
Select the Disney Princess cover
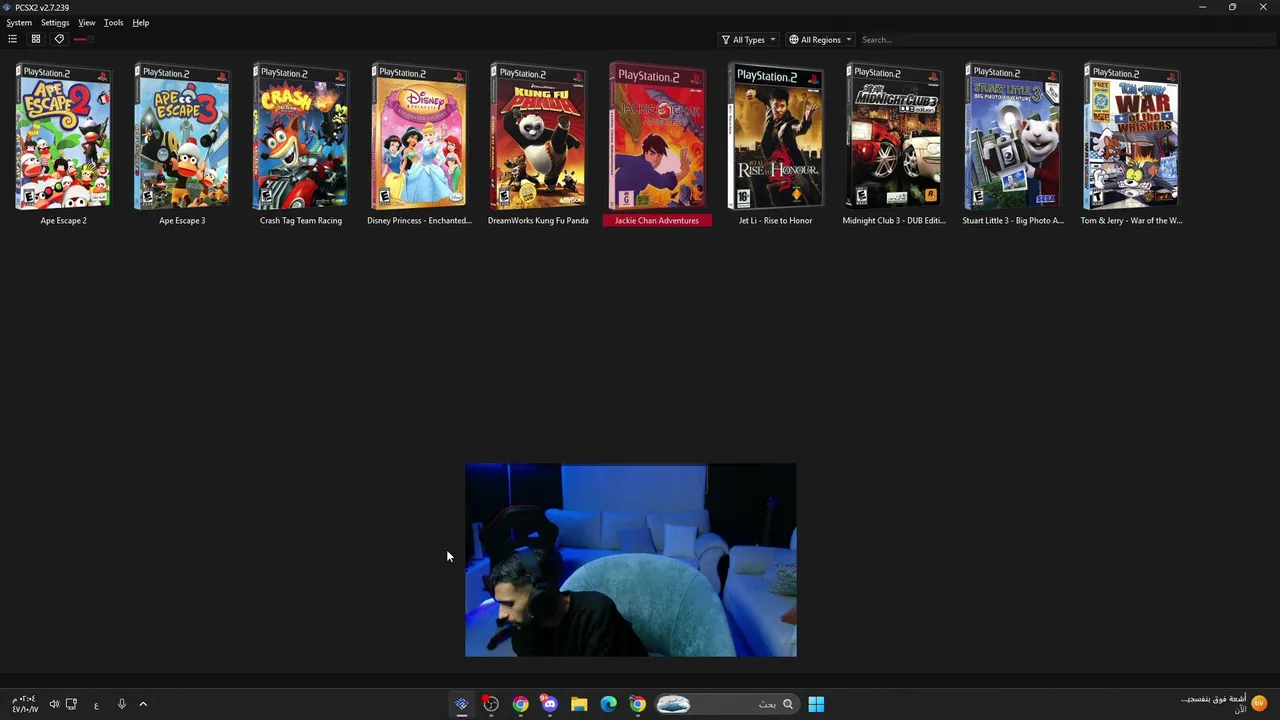[419, 138]
